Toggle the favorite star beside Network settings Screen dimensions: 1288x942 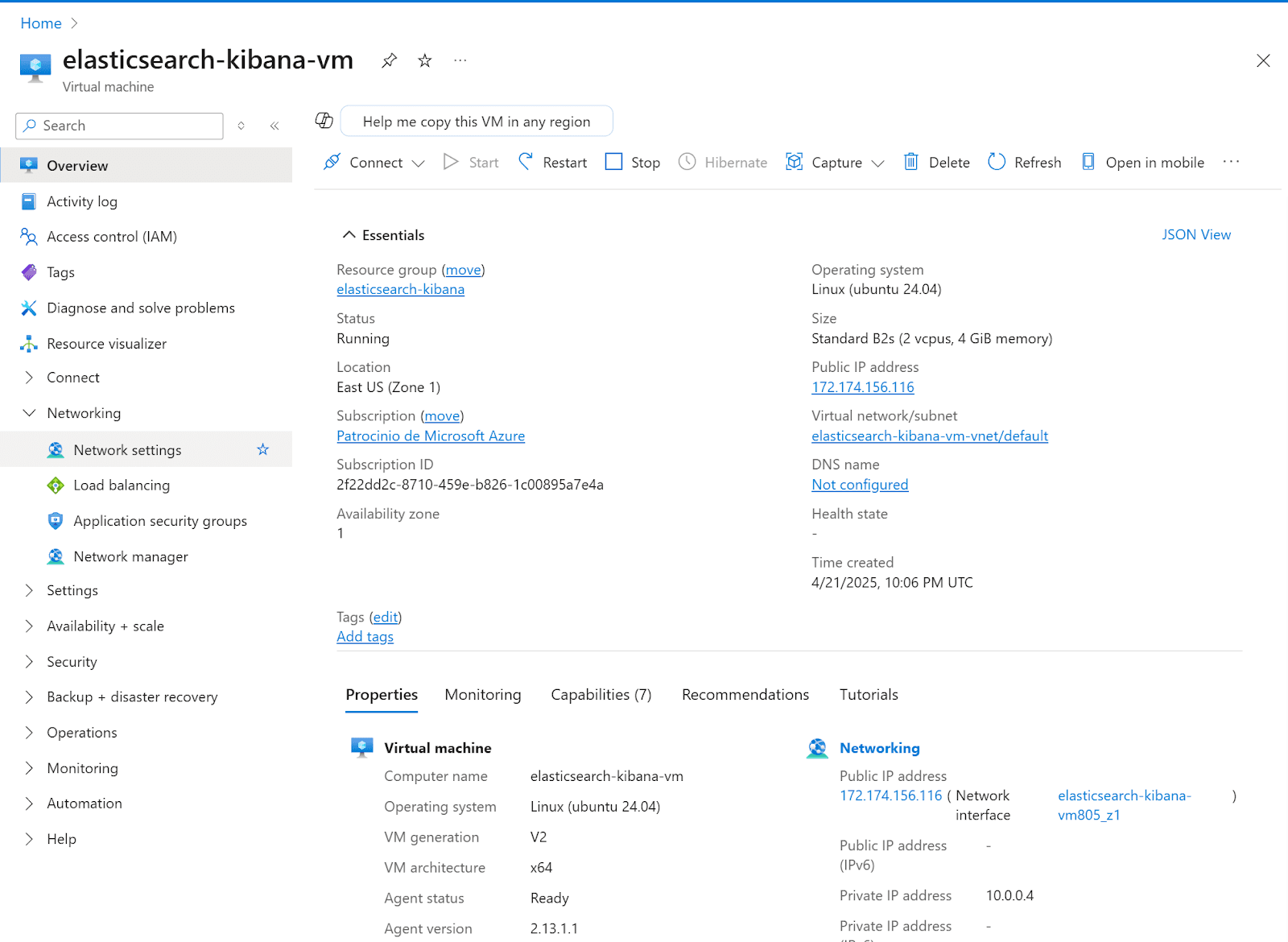[x=262, y=449]
